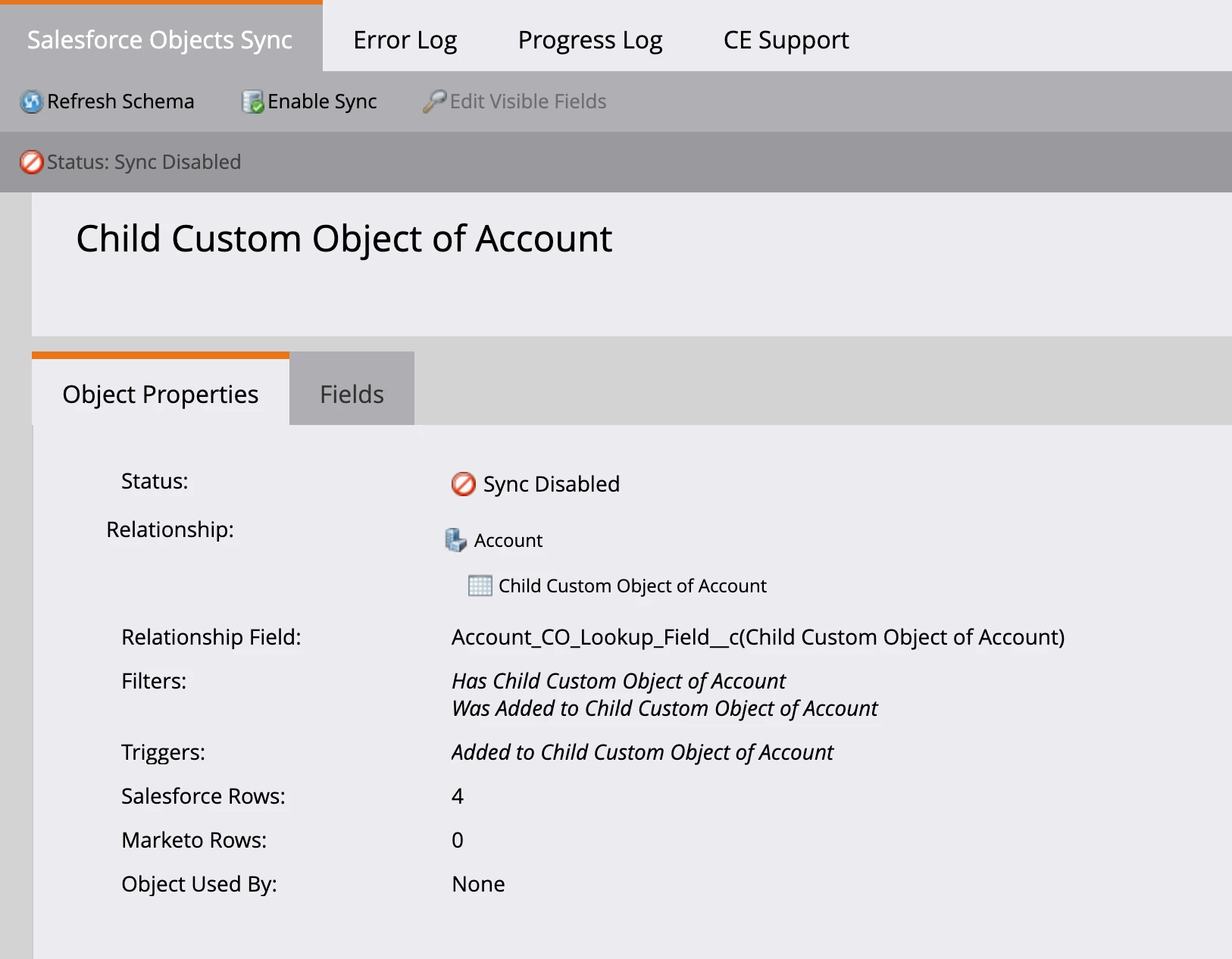Click the Object Used By value None
This screenshot has height=959, width=1232.
pyautogui.click(x=478, y=884)
